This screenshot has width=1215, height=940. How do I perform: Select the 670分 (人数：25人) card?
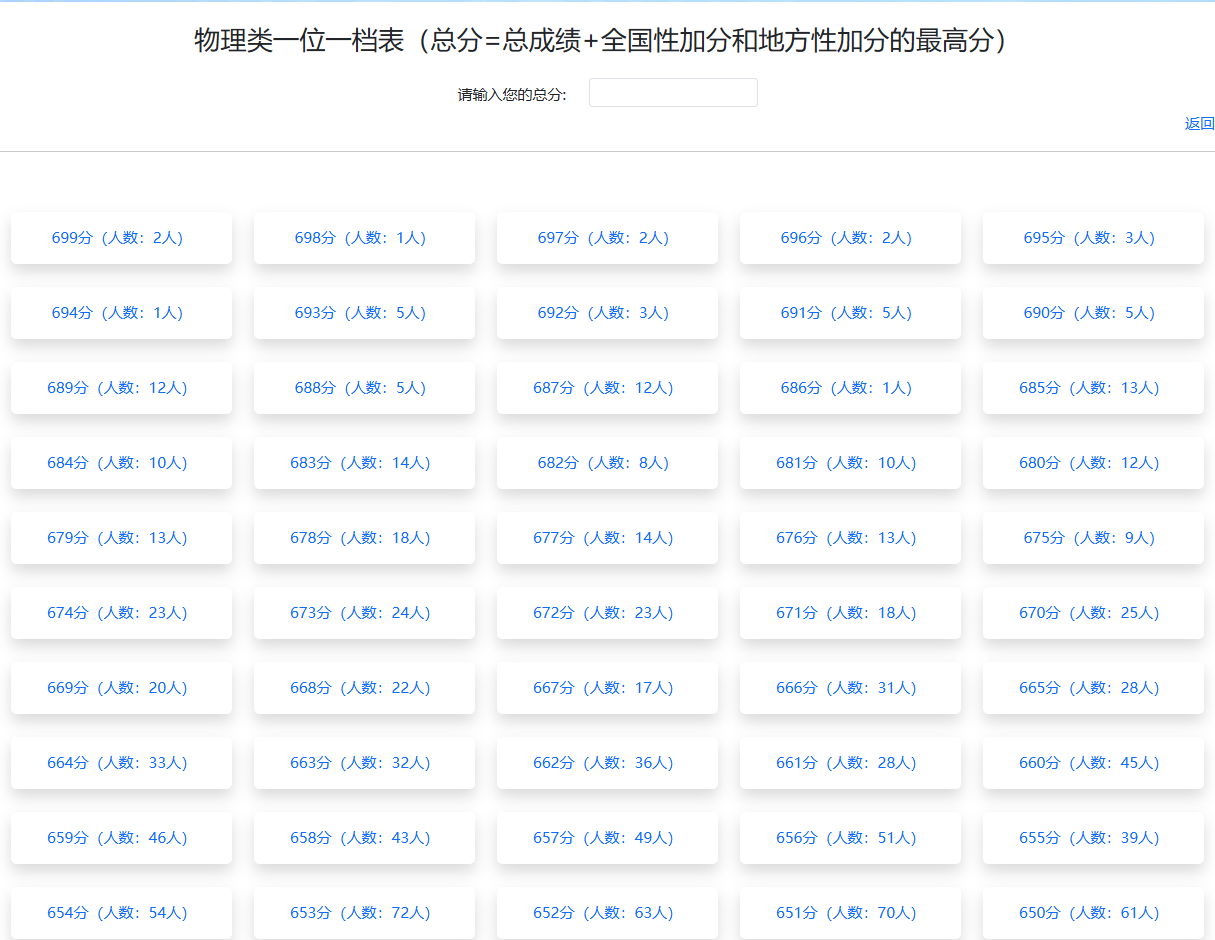point(1093,613)
